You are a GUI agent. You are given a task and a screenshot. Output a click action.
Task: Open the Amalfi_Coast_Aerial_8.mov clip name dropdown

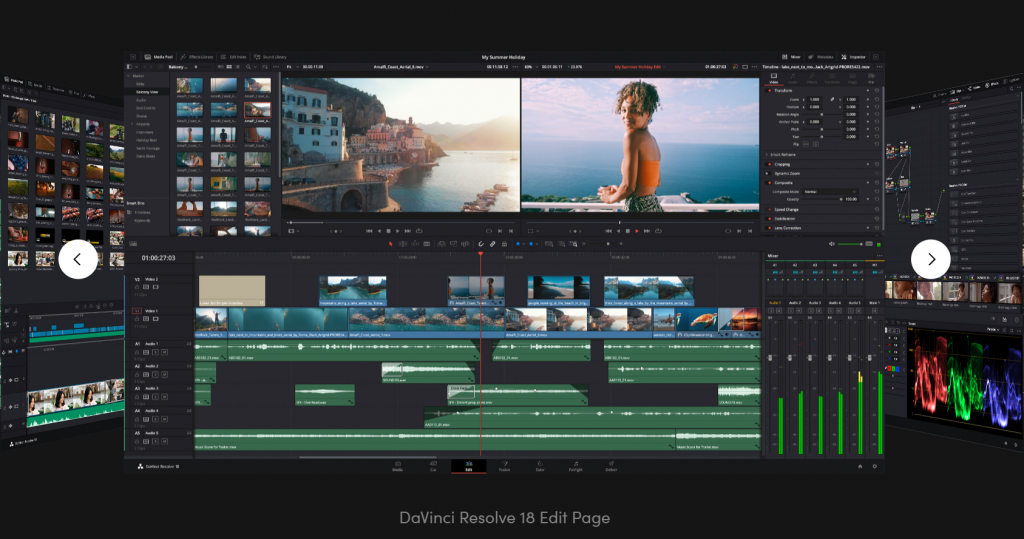tap(402, 67)
